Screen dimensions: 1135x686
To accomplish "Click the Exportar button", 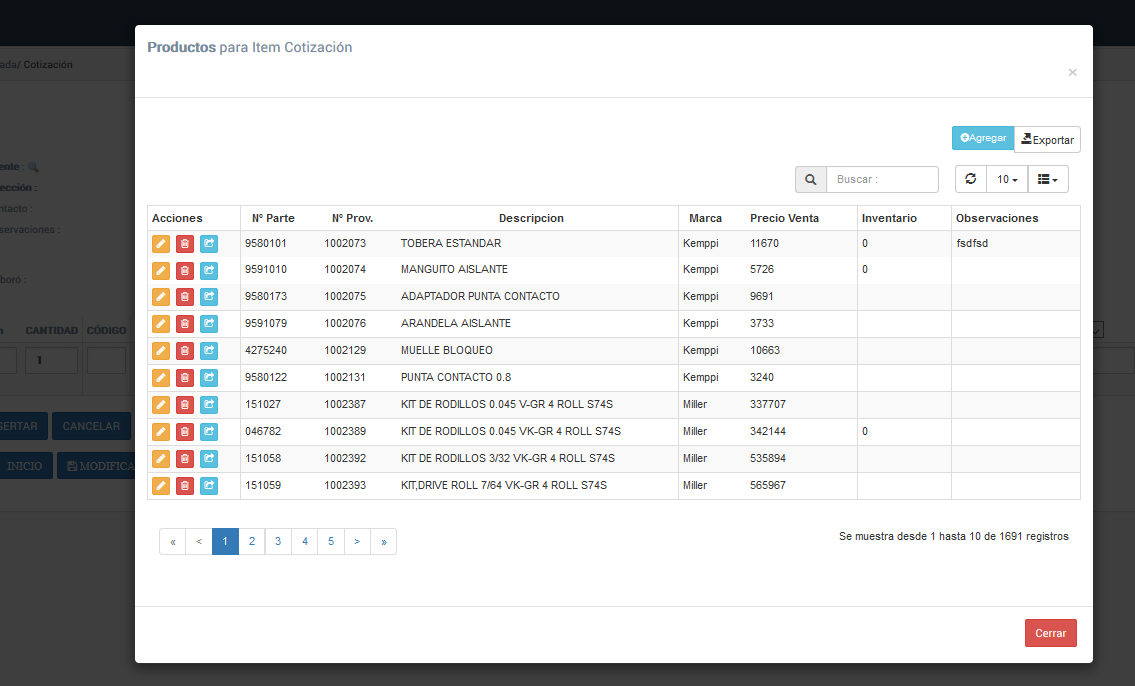I will click(x=1047, y=140).
